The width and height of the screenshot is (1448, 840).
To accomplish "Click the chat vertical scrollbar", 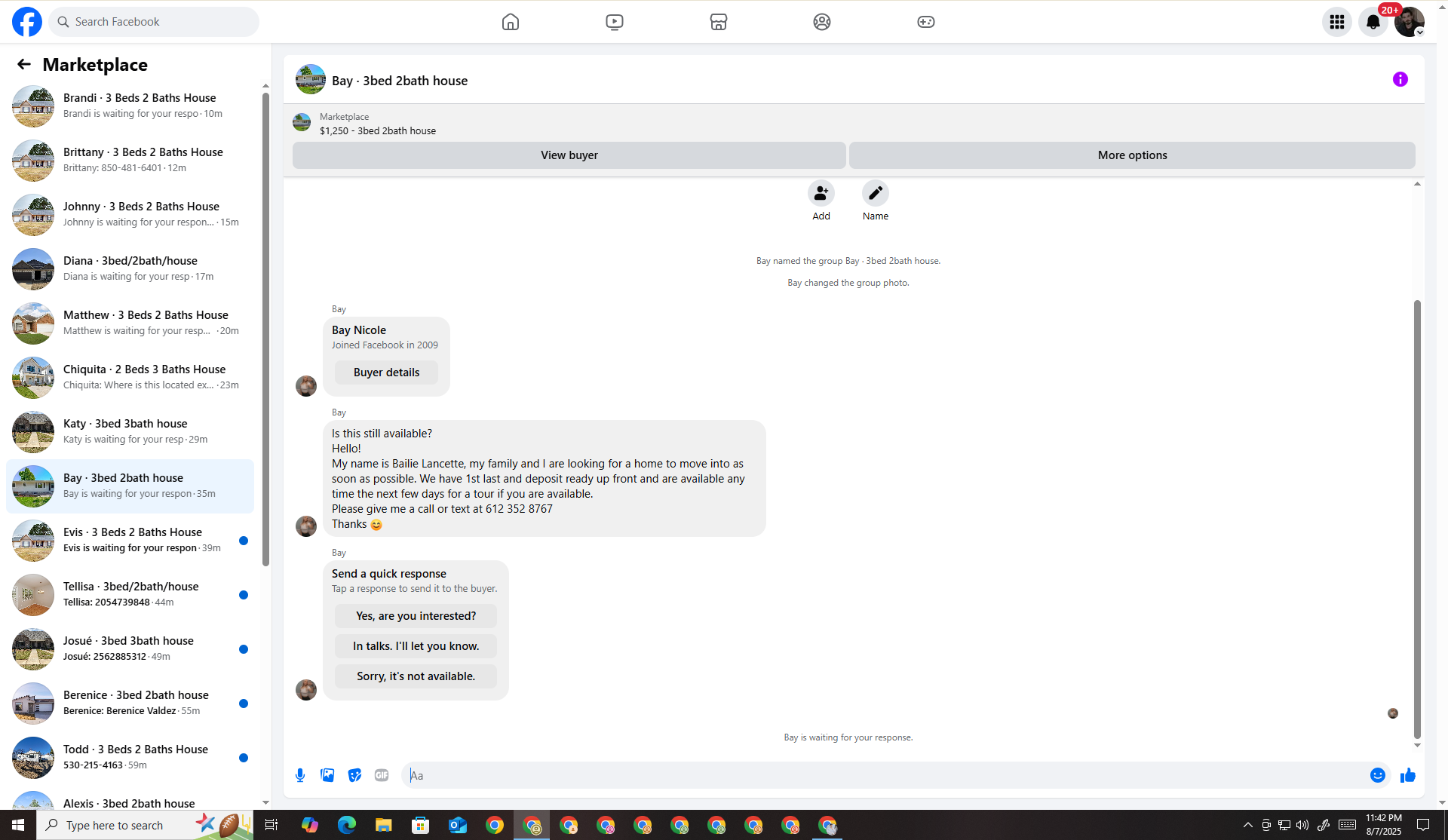I will pos(1416,520).
